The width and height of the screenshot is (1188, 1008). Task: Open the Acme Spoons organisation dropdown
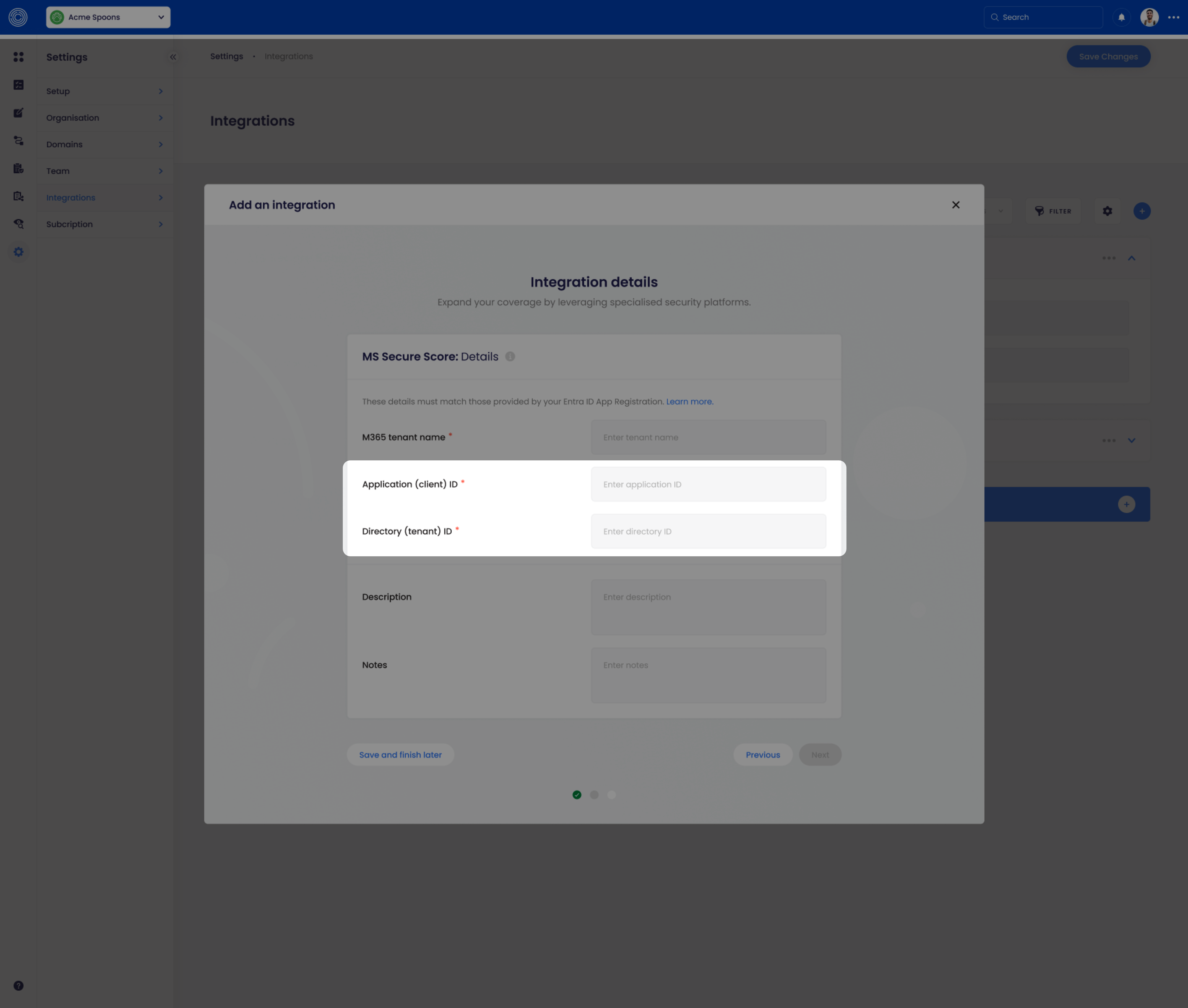point(108,17)
